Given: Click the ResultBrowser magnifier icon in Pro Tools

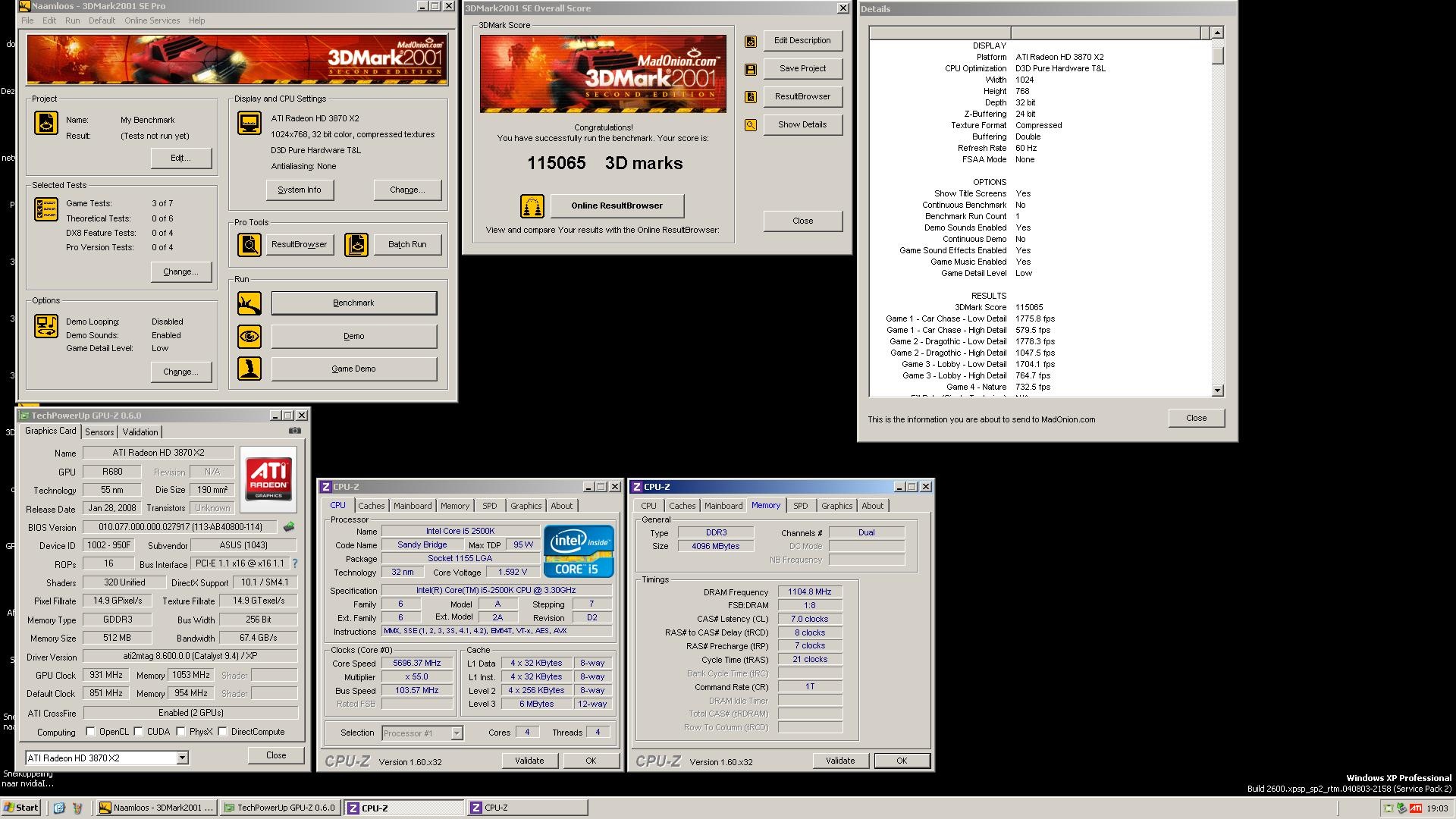Looking at the screenshot, I should tap(249, 244).
